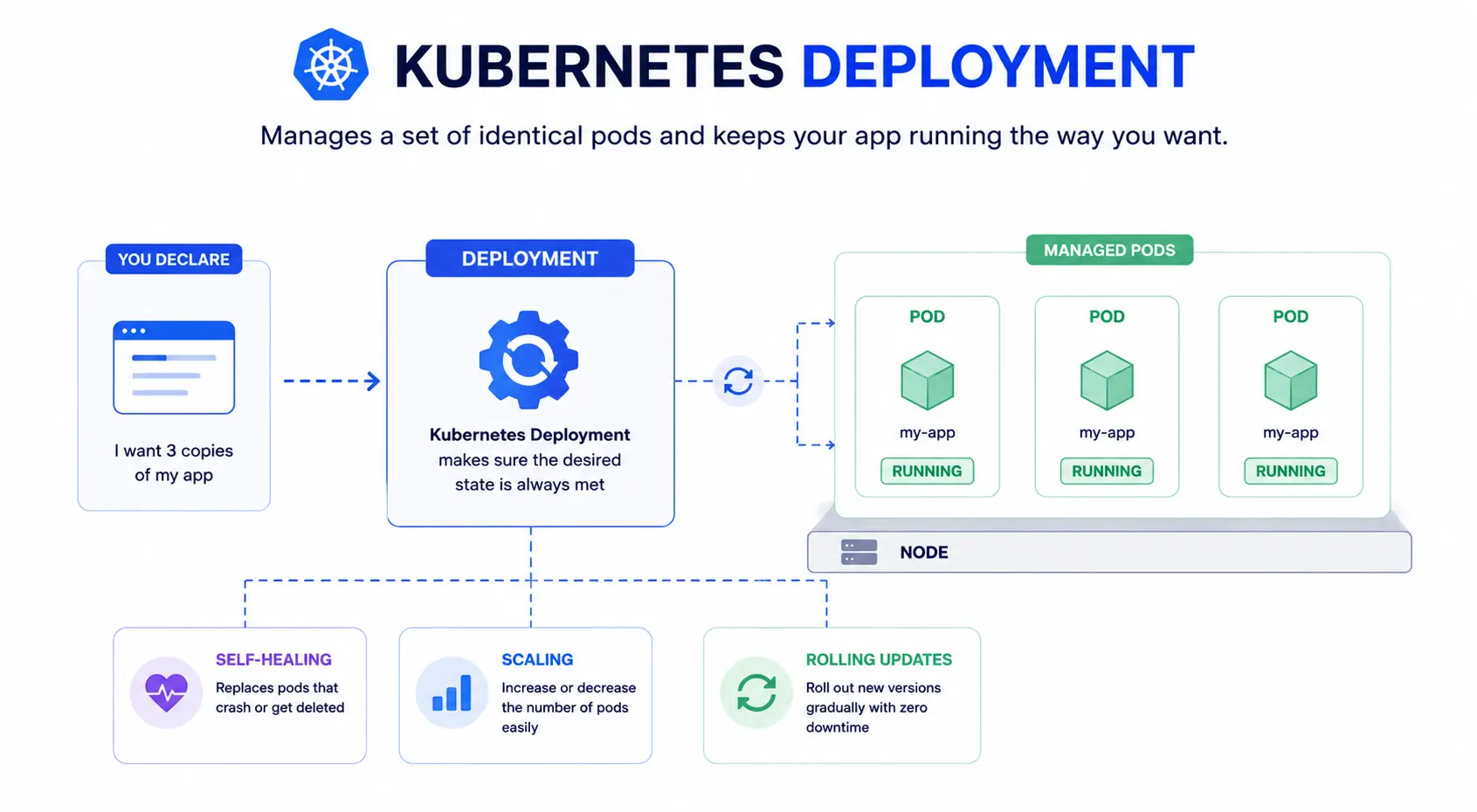1477x812 pixels.
Task: Click 'Replaces pods that crash or get deleted'
Action: point(280,698)
